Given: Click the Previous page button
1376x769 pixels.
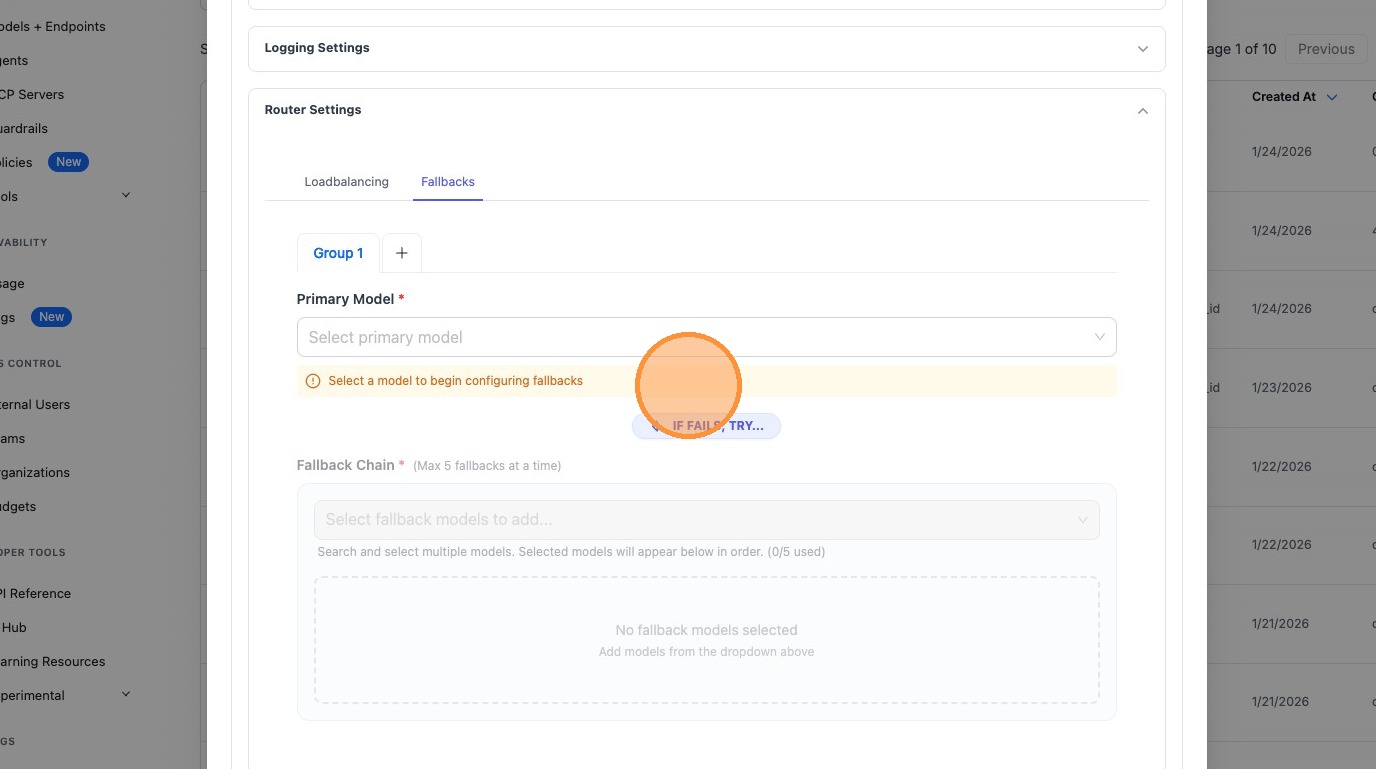Looking at the screenshot, I should (x=1325, y=49).
